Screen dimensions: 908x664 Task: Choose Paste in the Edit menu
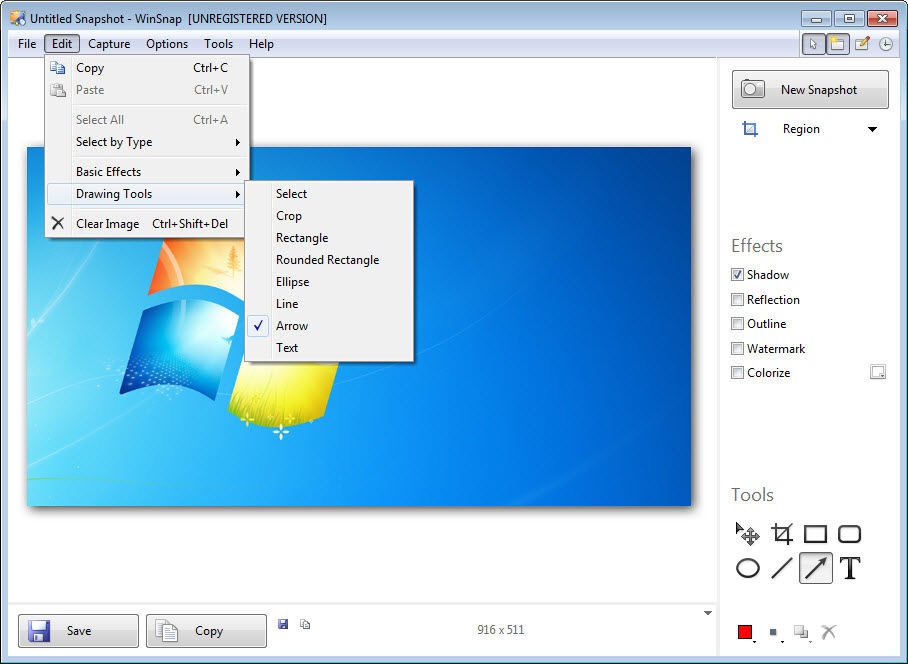click(x=148, y=90)
